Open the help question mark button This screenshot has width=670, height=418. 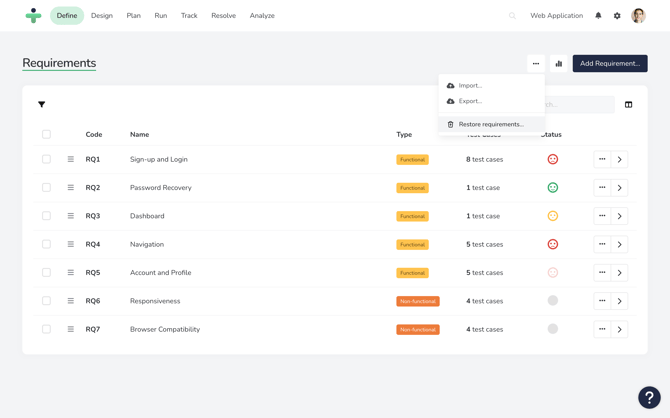649,397
